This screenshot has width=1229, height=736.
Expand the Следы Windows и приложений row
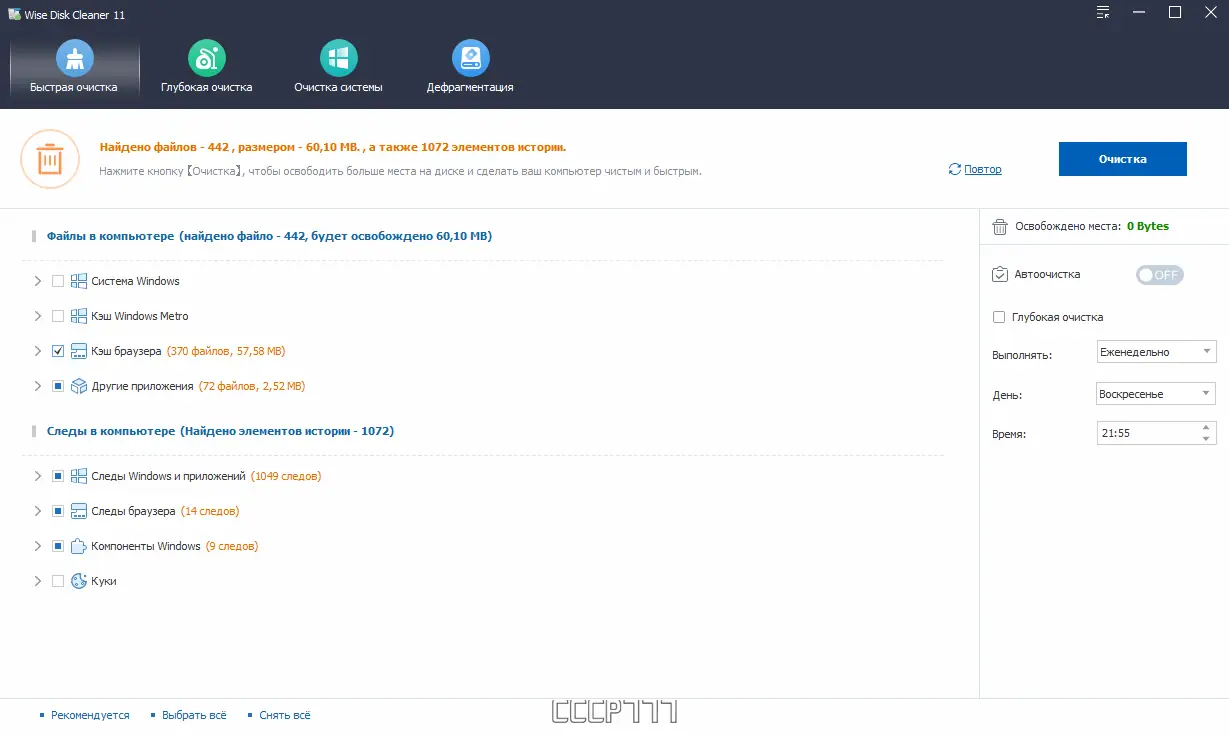(38, 476)
